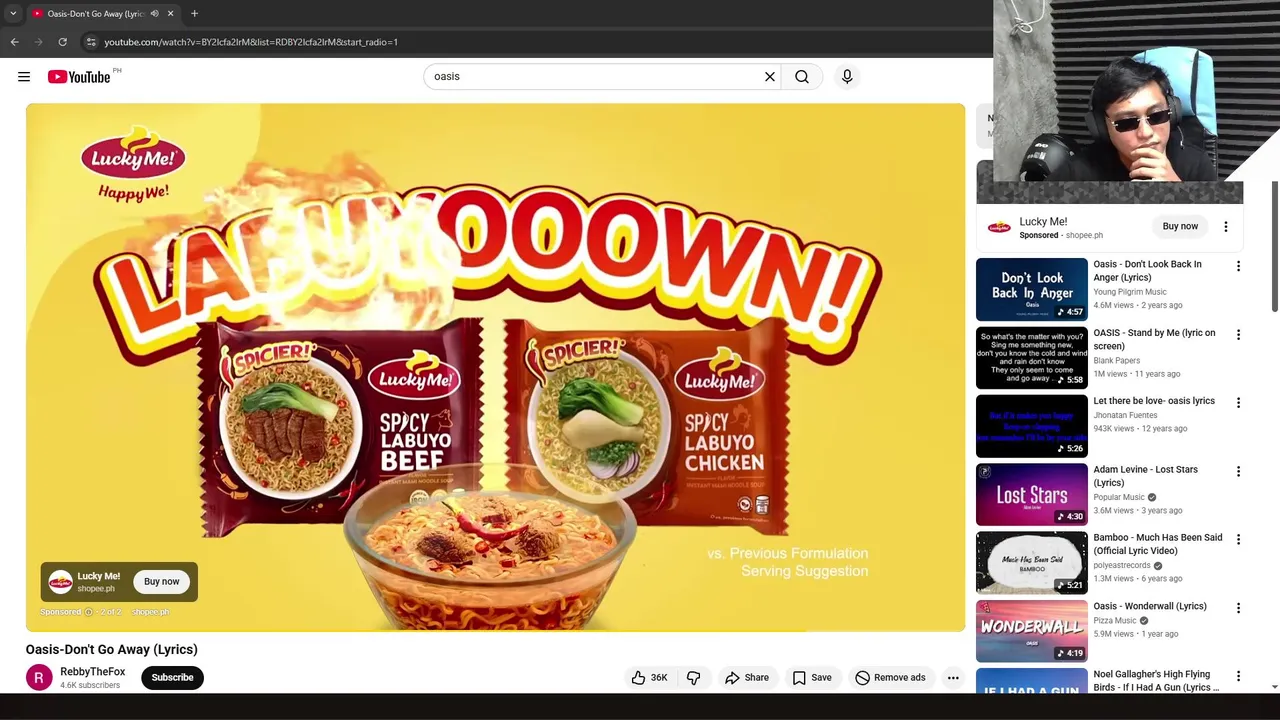Subscribe to RebbyTheFox channel

(172, 678)
